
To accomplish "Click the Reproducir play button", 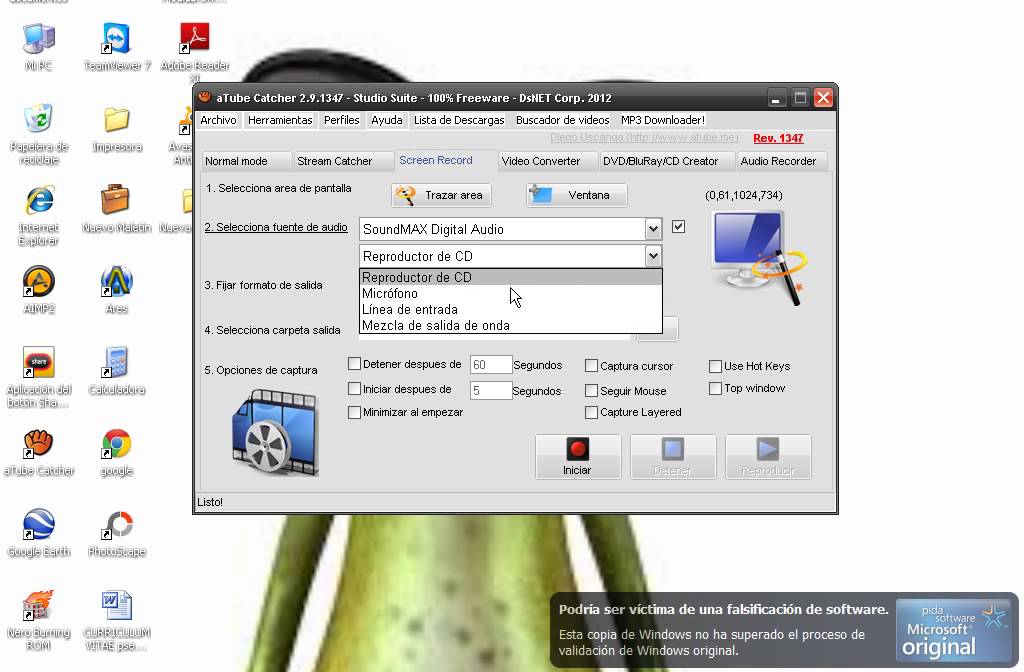I will (768, 456).
